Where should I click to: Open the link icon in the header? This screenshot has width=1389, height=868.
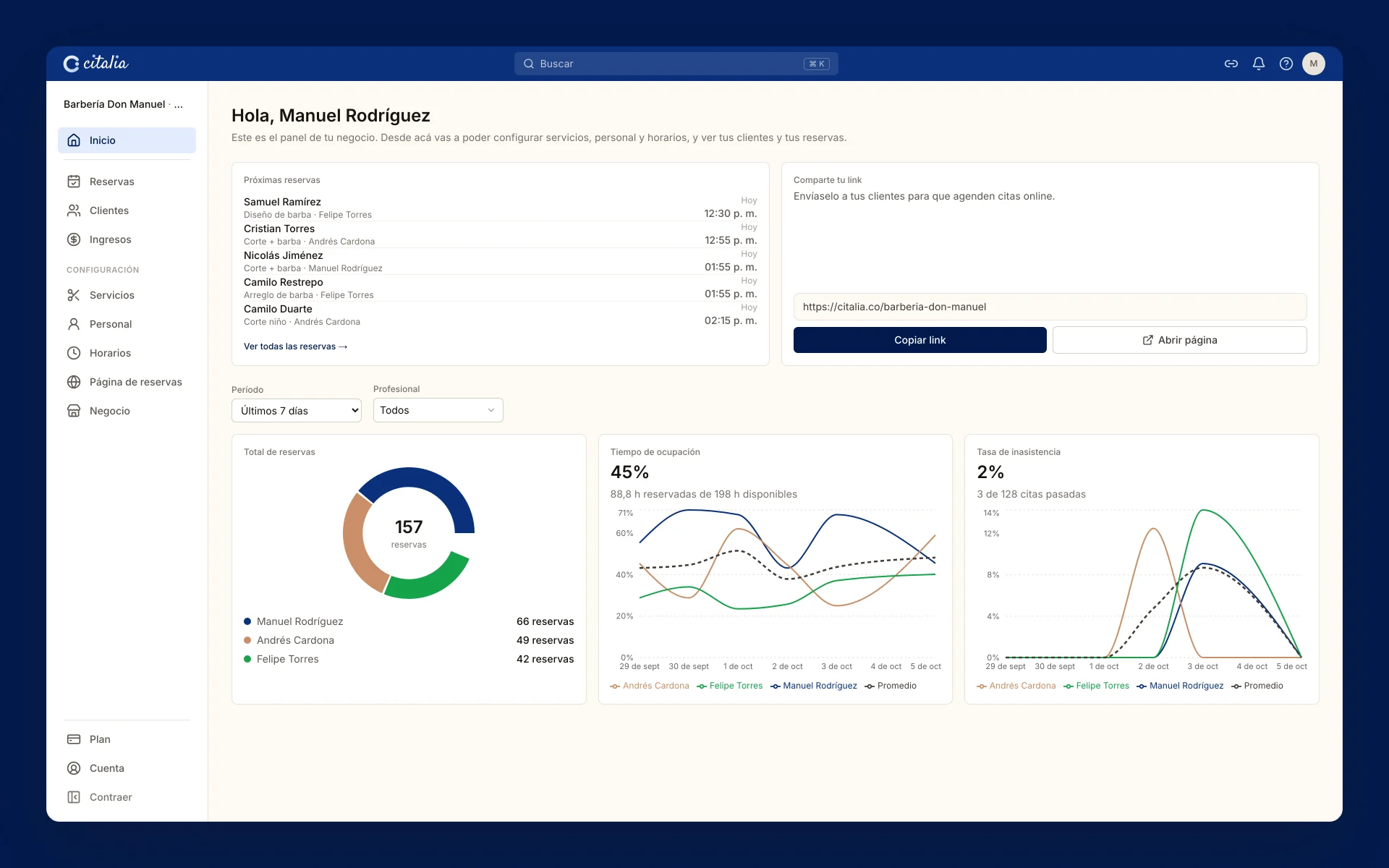pyautogui.click(x=1231, y=64)
